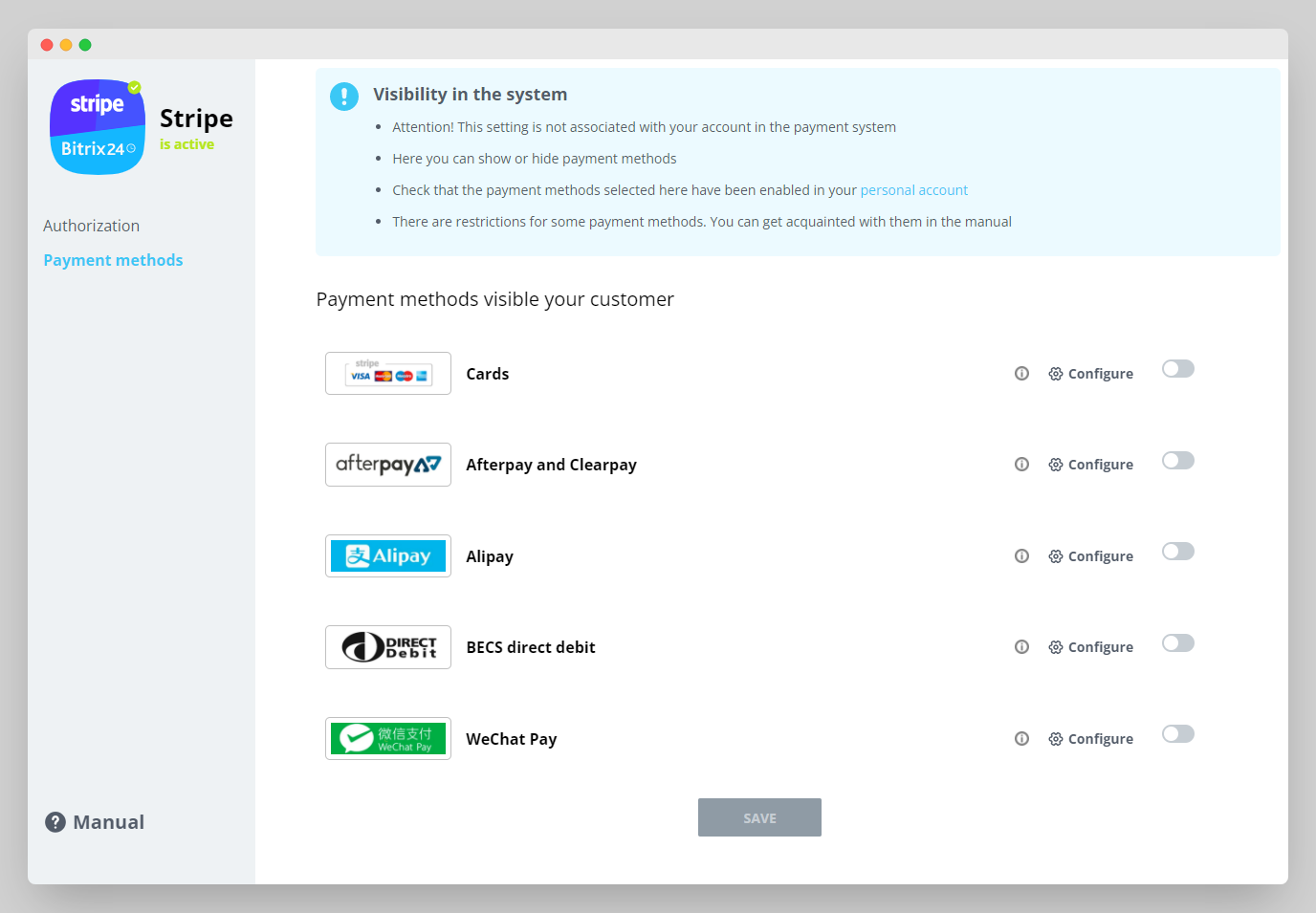
Task: Open Configure settings for Cards
Action: coord(1090,374)
